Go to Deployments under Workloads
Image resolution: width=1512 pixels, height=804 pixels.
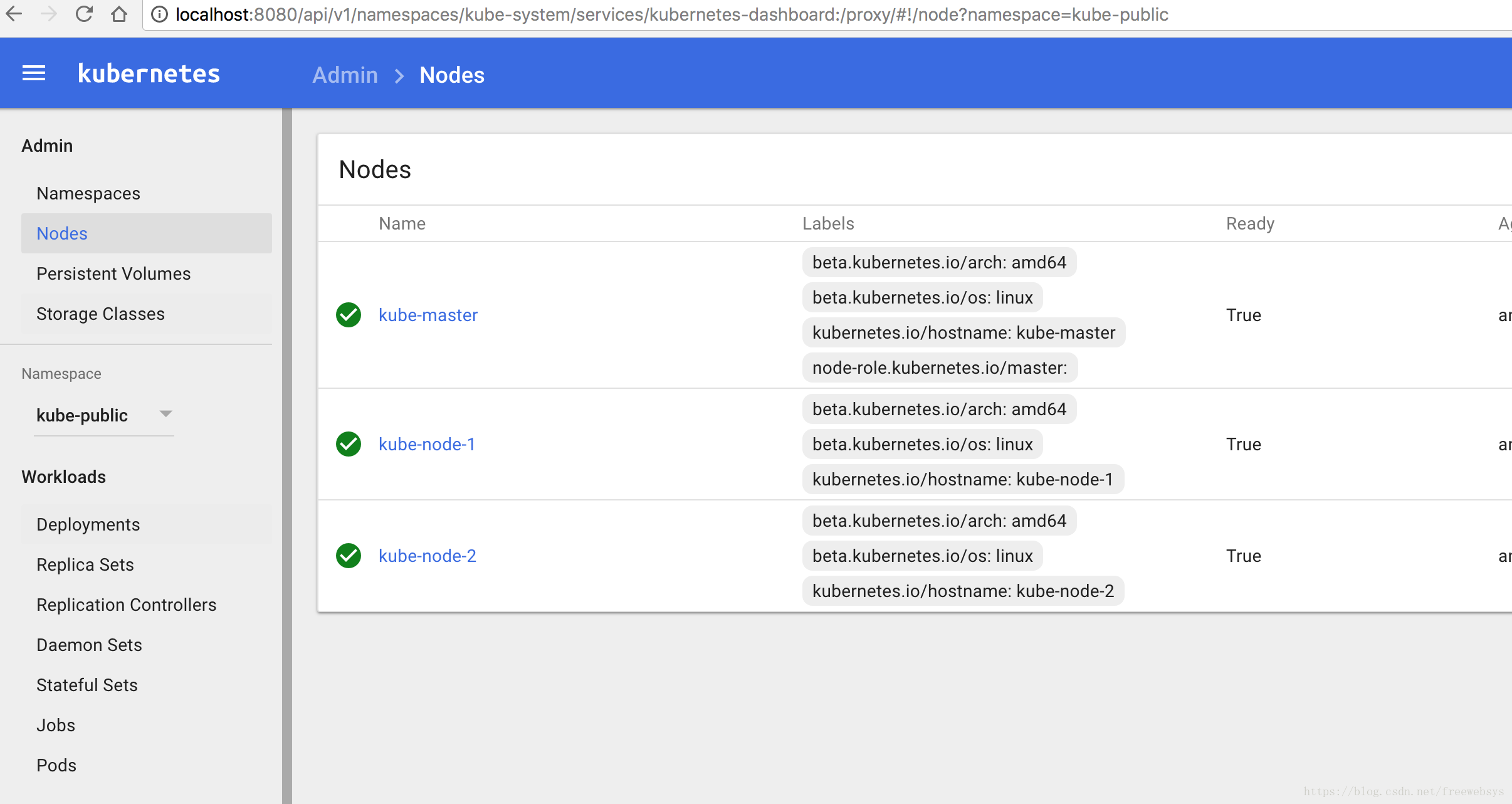pos(88,524)
